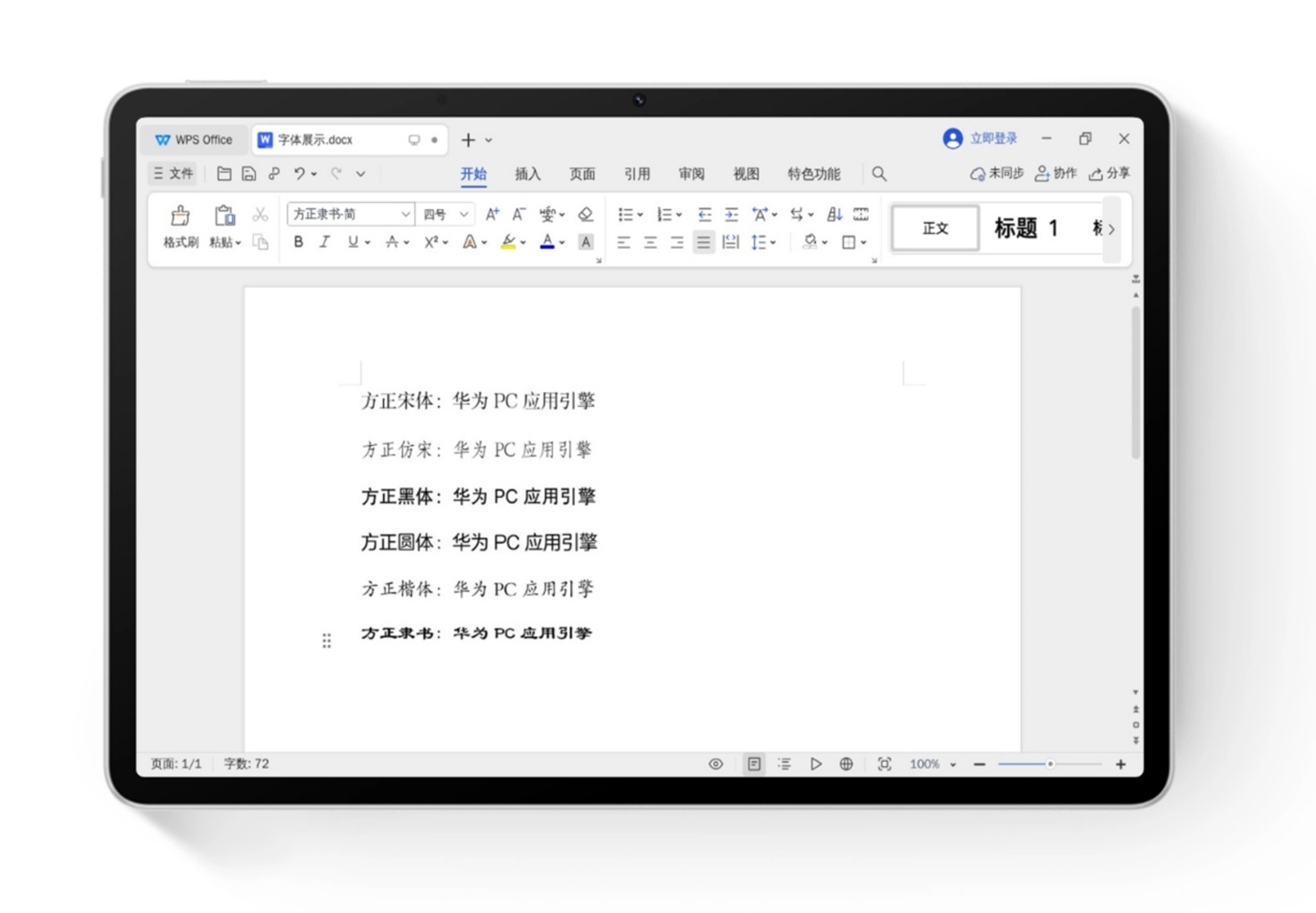Viewport: 1316px width, 913px height.
Task: Open the 审阅 ribbon tab
Action: tap(692, 174)
